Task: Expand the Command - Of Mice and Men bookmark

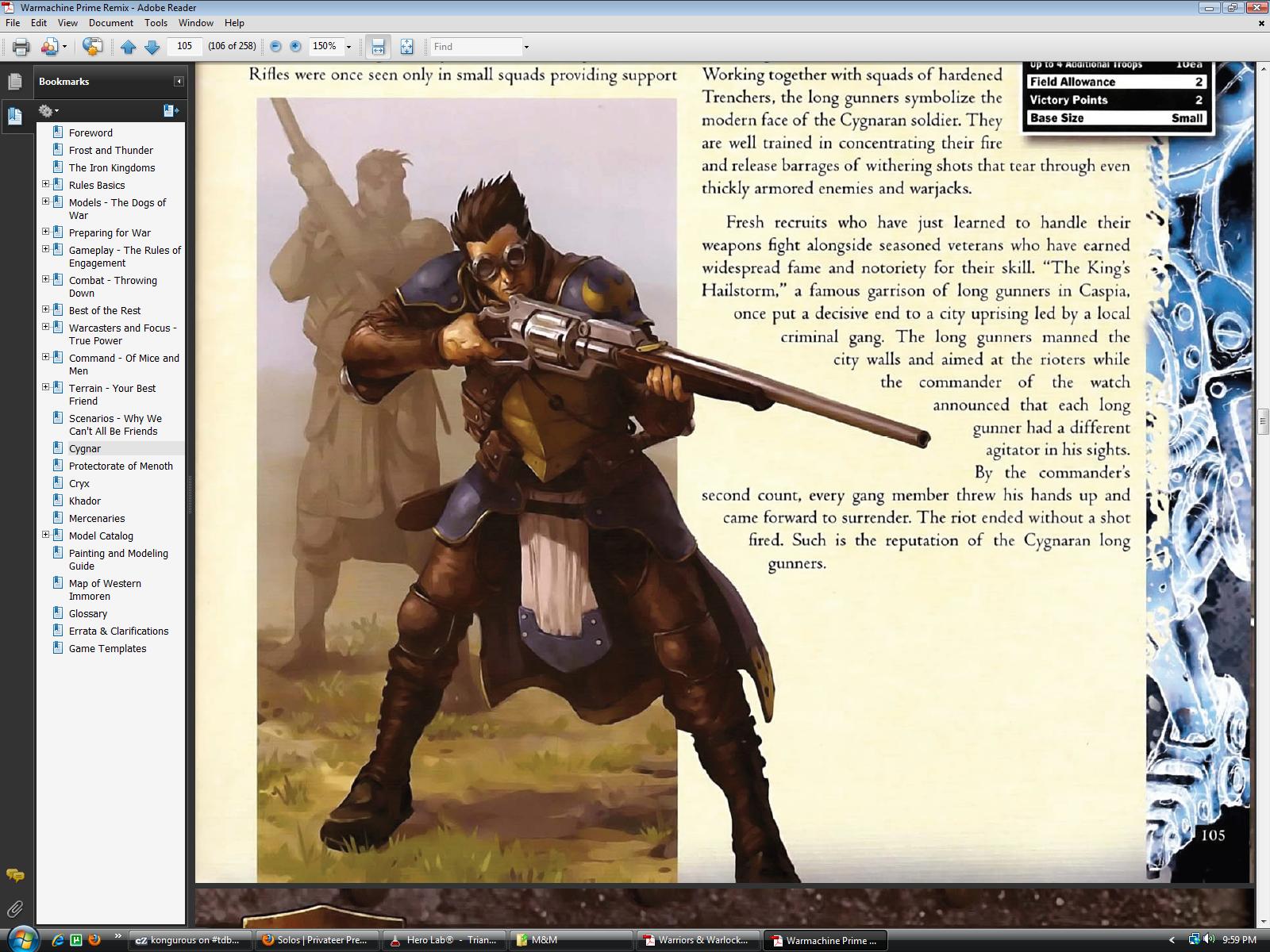Action: tap(45, 357)
